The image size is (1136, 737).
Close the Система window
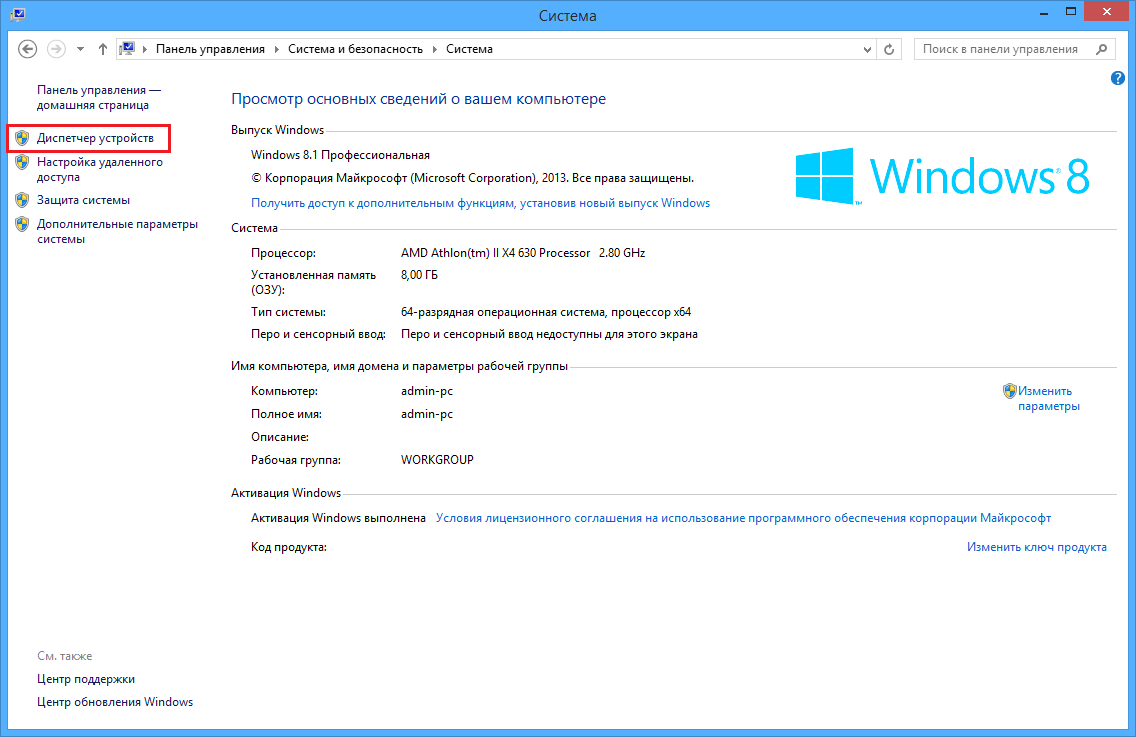tap(1106, 12)
